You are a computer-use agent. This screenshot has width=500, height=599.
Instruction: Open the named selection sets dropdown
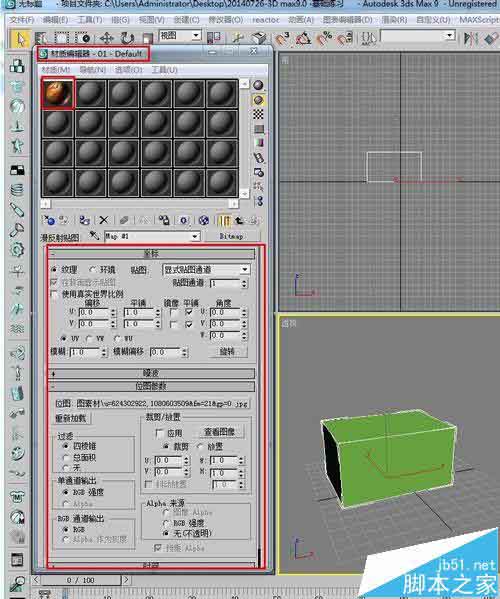pos(450,36)
